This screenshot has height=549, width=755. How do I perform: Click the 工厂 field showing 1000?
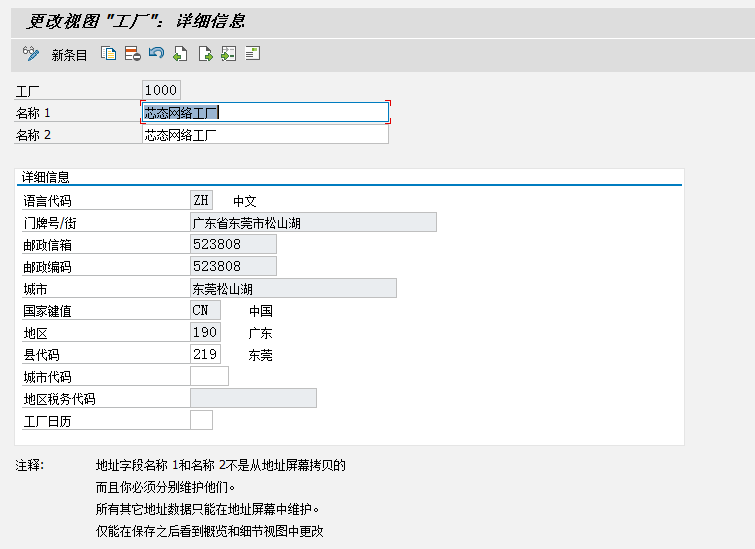161,90
